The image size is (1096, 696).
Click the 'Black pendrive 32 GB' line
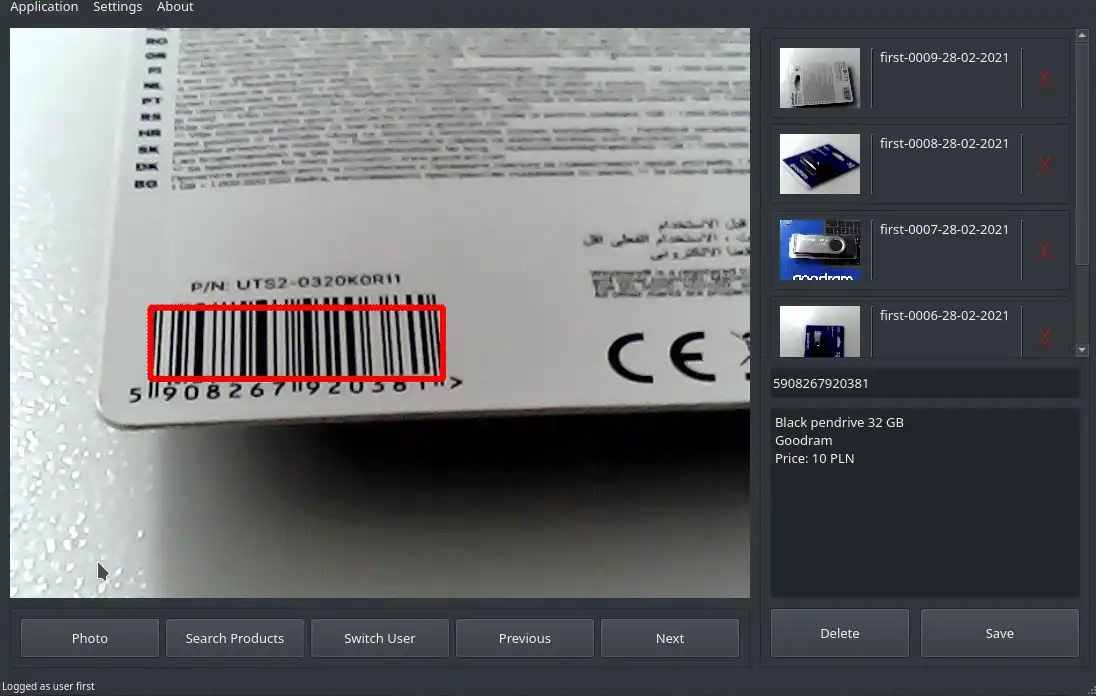pyautogui.click(x=839, y=422)
